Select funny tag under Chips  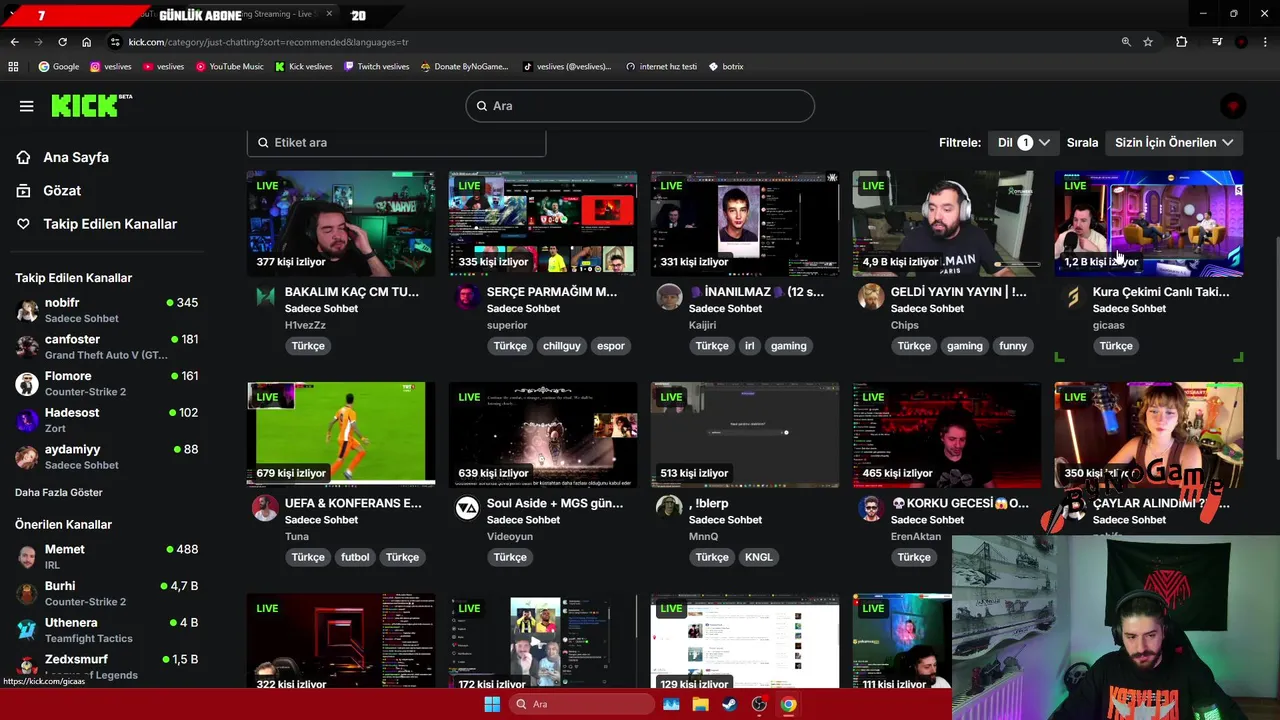(1013, 346)
